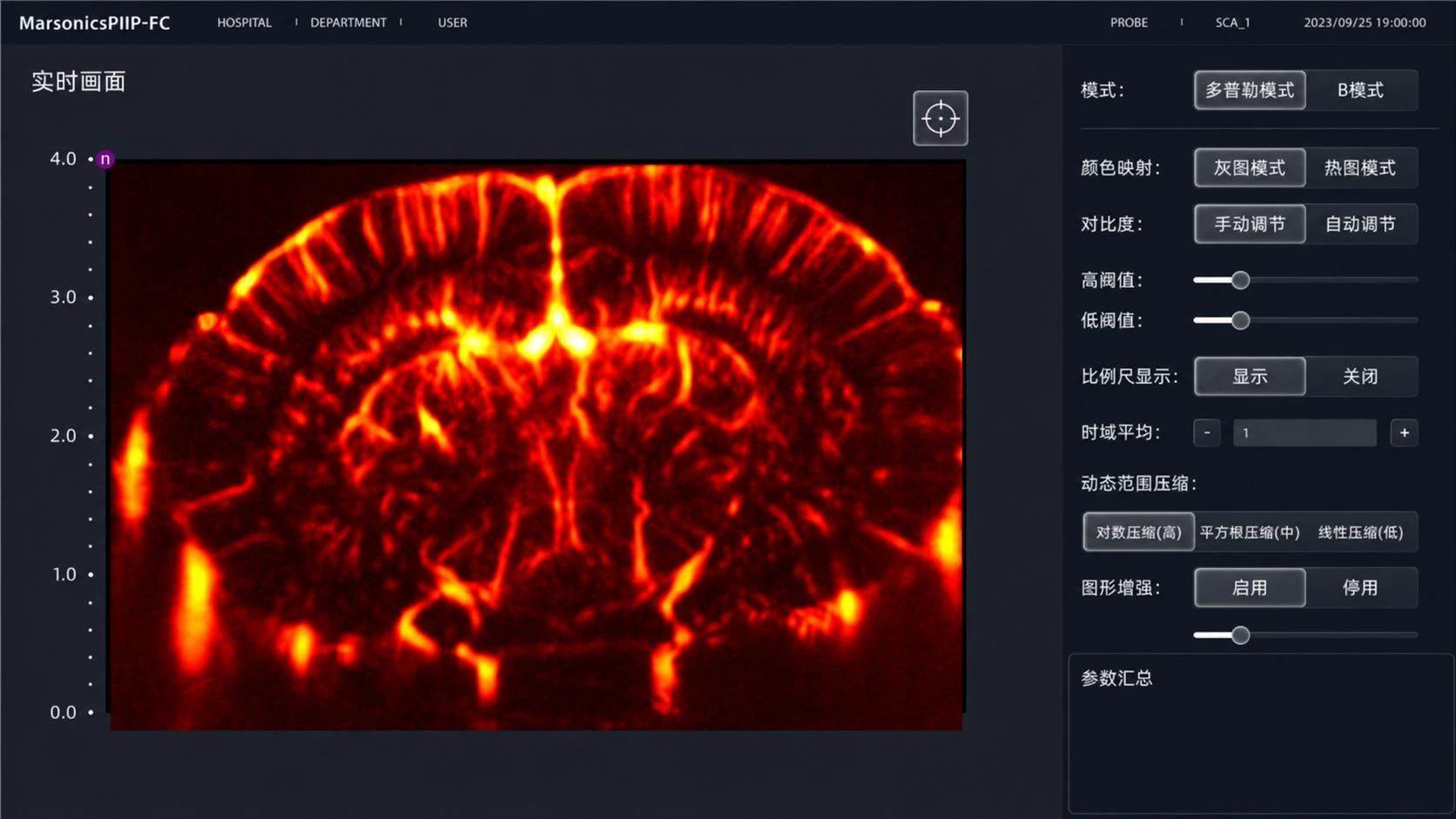Select 对数压缩(高) compression
1456x819 pixels.
tap(1138, 532)
